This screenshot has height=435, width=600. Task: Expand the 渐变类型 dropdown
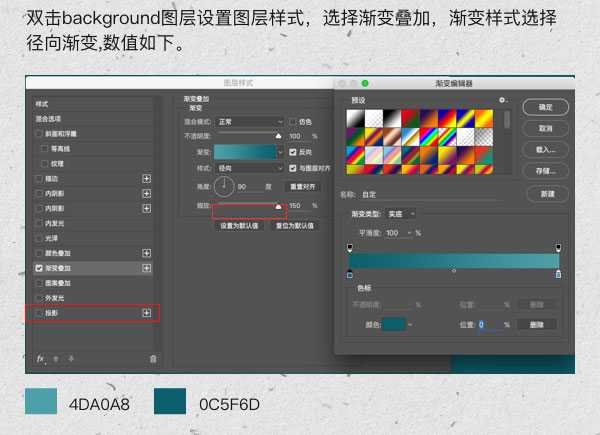tap(400, 213)
